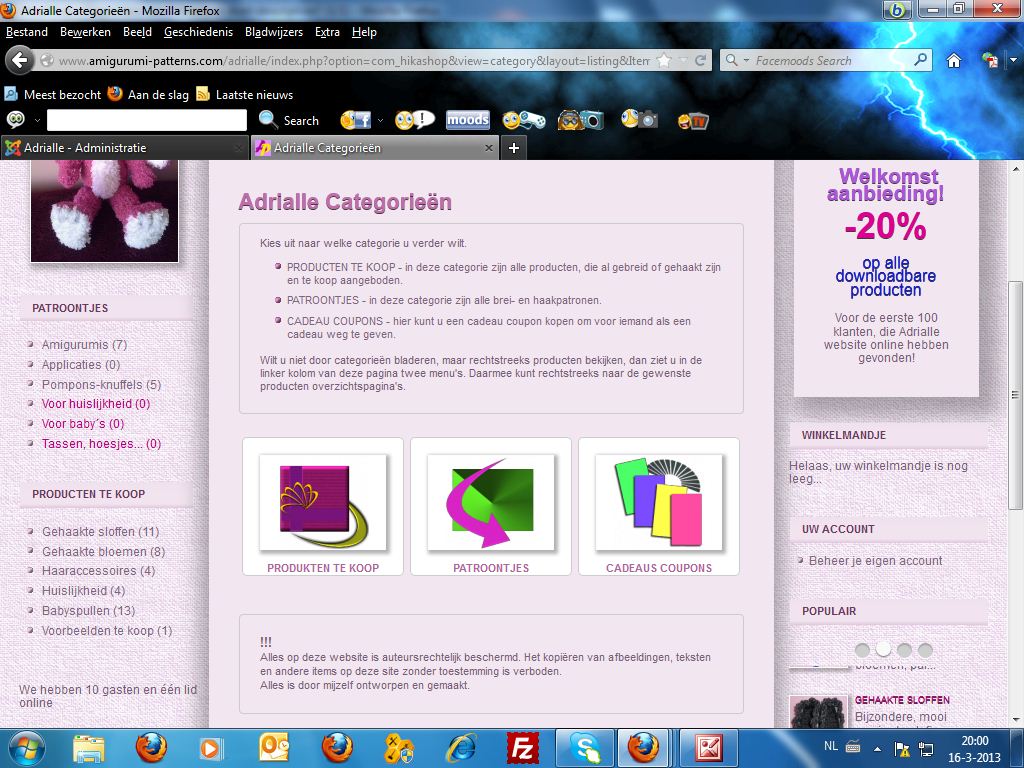Image resolution: width=1024 pixels, height=768 pixels.
Task: Open Windows Explorer from taskbar
Action: [89, 748]
